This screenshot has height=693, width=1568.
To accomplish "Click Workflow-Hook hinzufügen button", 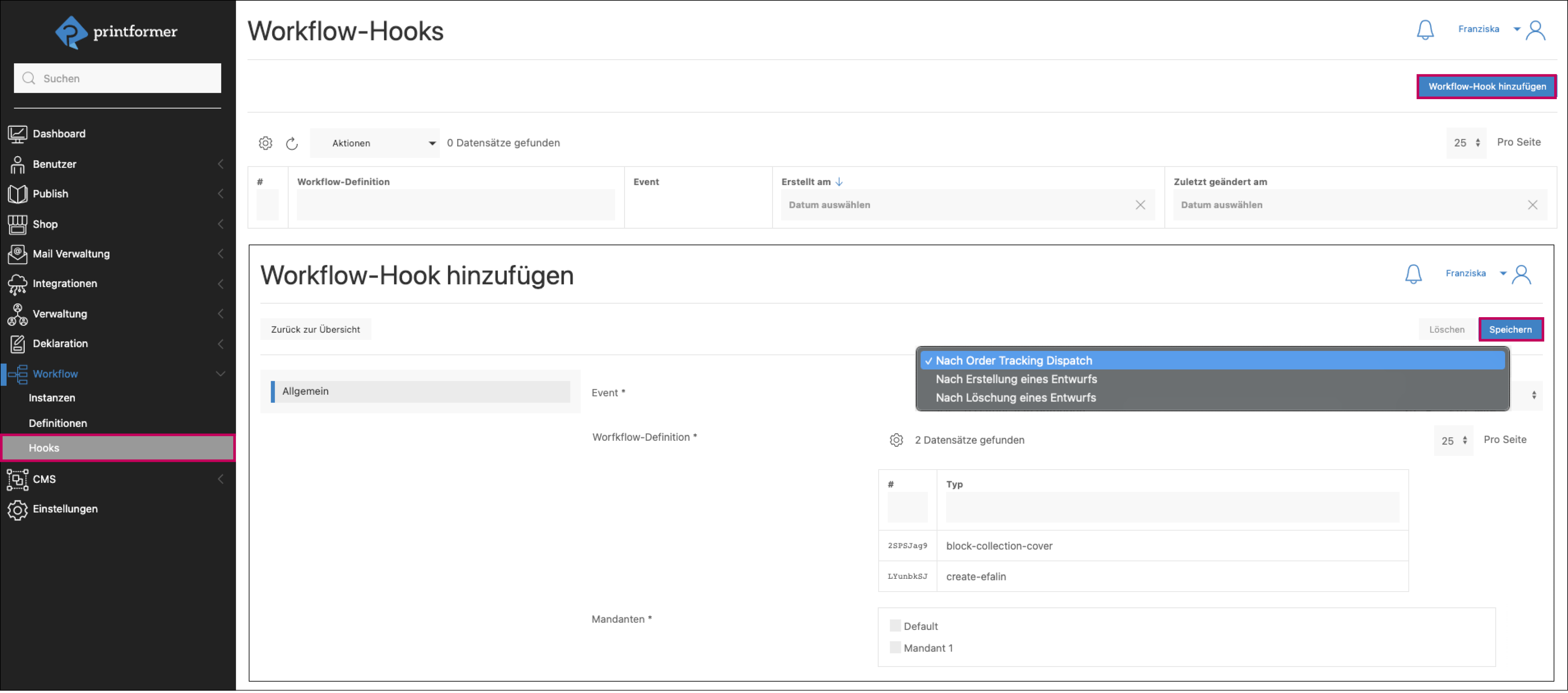I will [1486, 87].
